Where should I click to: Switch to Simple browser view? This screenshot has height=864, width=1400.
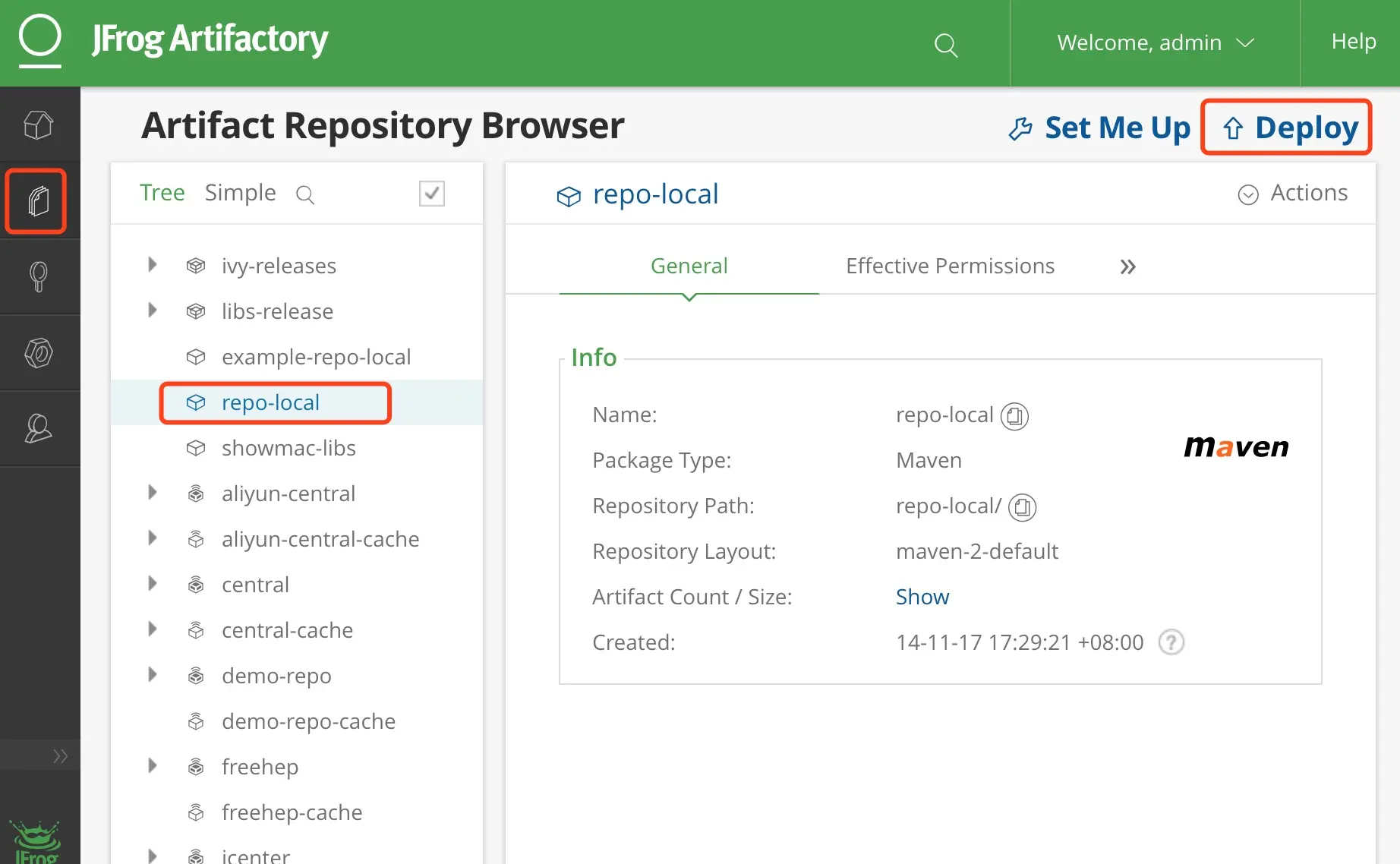tap(240, 193)
